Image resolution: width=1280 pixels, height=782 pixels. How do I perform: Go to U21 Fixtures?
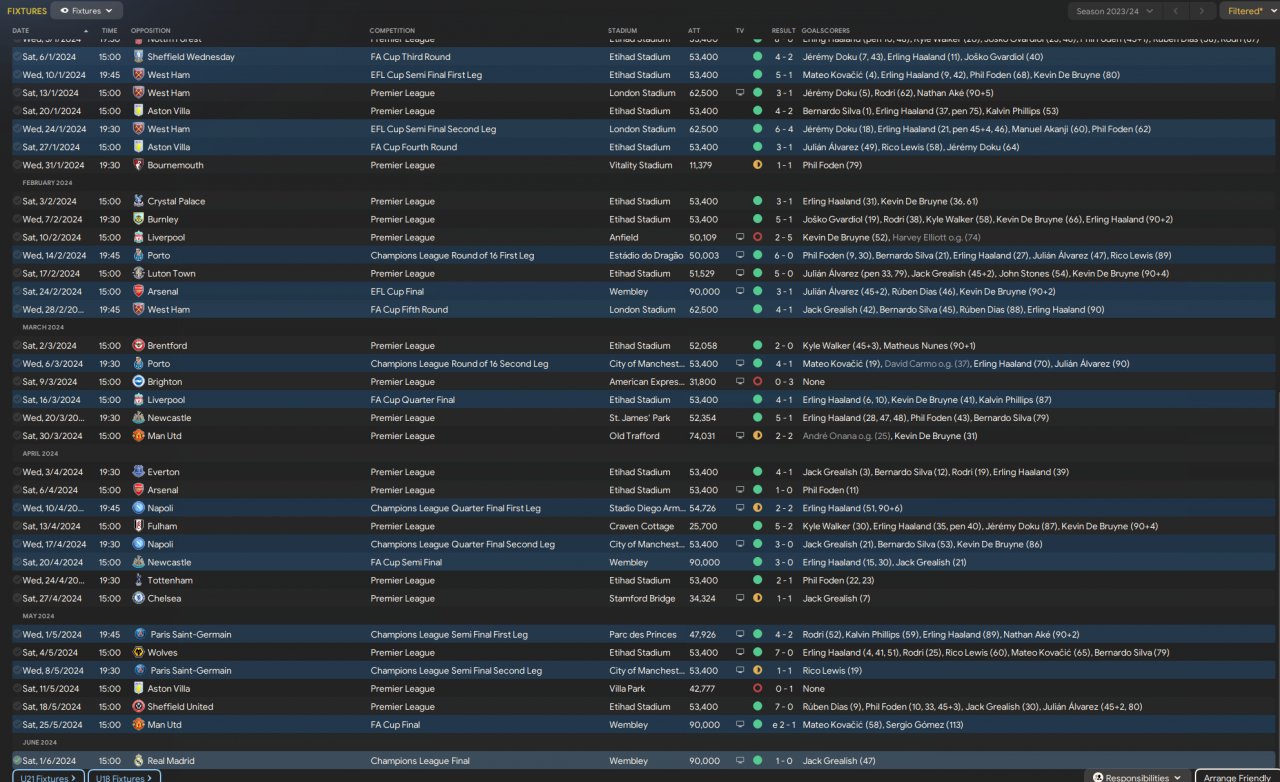49,777
